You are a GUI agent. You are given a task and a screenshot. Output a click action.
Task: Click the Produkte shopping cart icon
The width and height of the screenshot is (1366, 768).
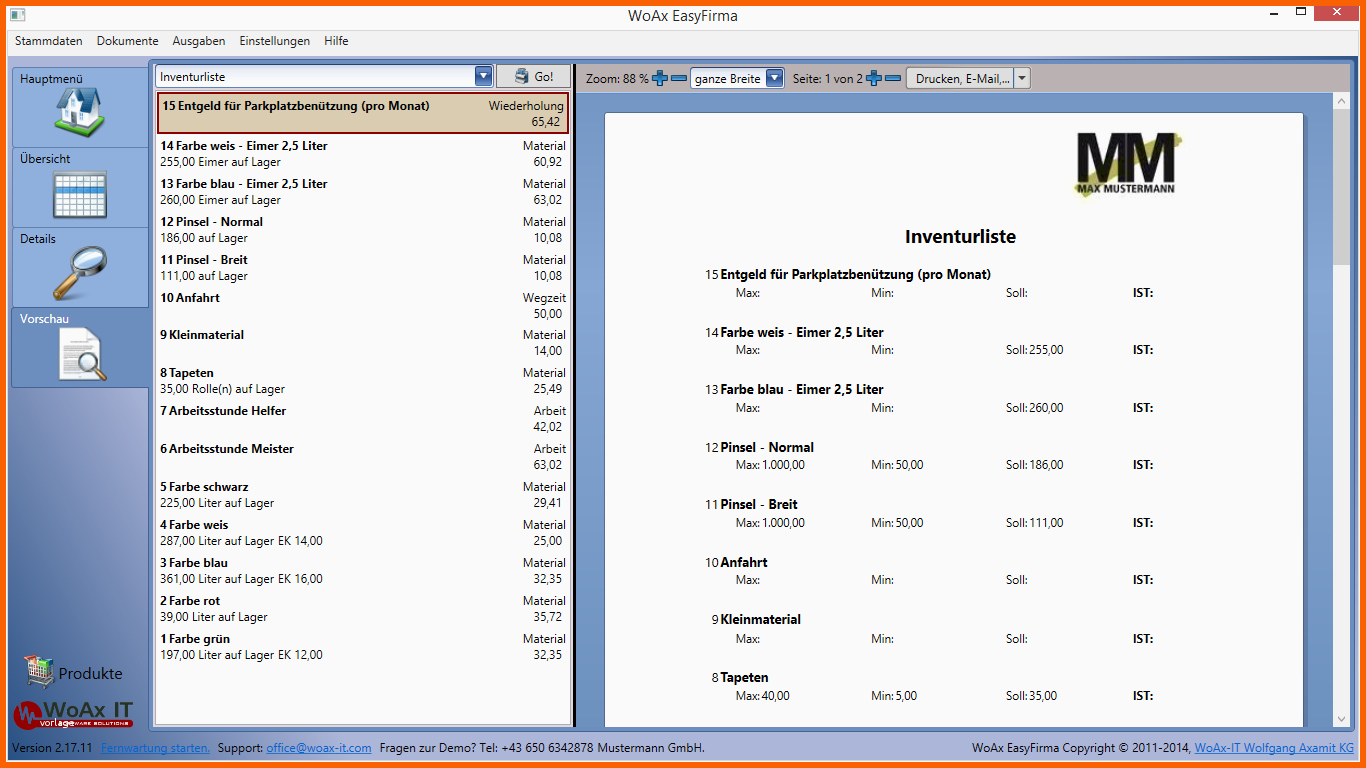[x=39, y=672]
